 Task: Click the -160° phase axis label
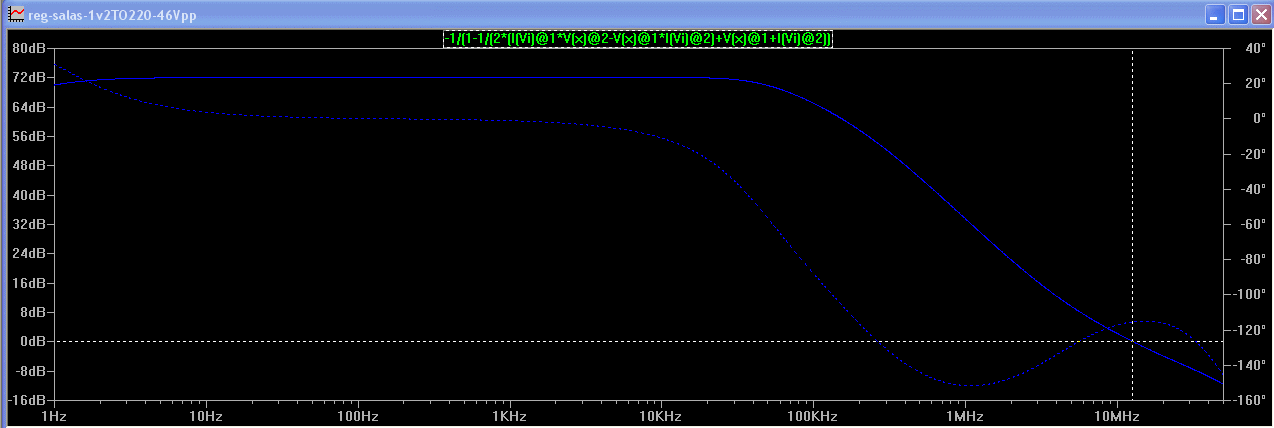pos(1247,400)
